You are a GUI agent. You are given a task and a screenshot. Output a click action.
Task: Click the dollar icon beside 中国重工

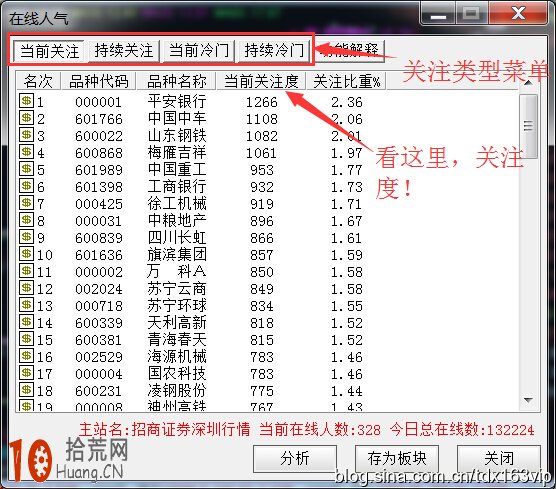point(26,169)
